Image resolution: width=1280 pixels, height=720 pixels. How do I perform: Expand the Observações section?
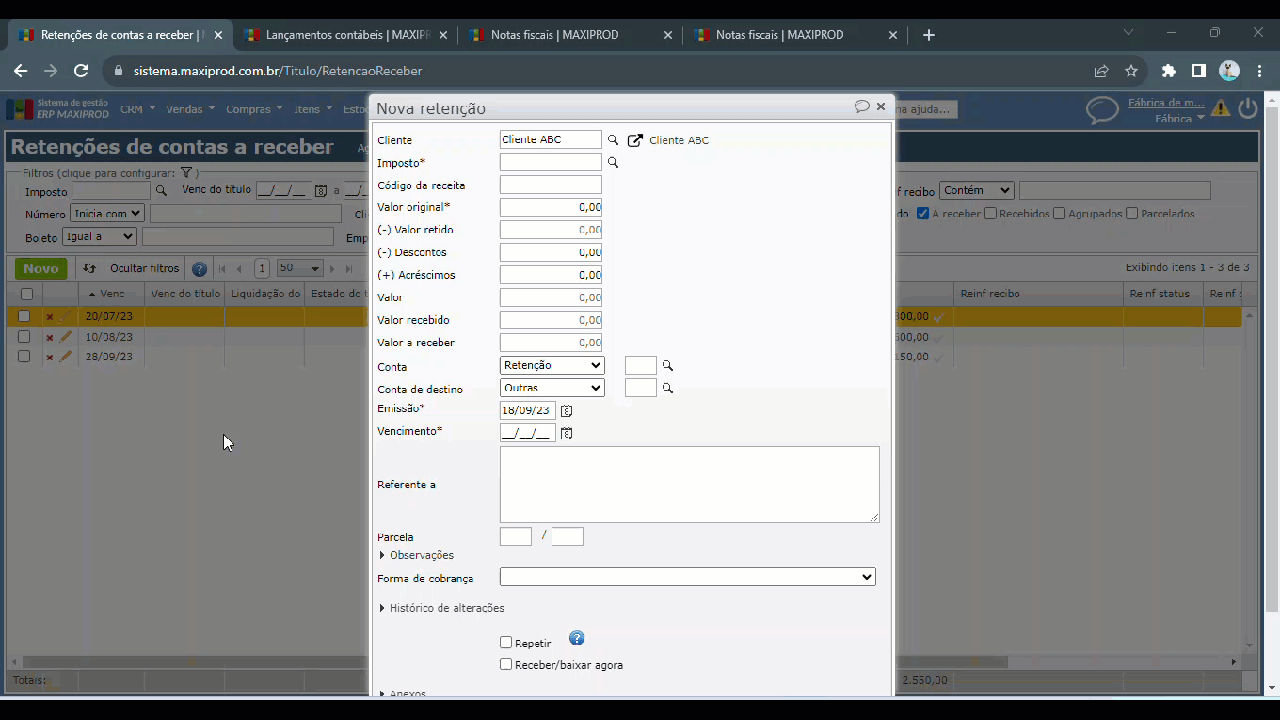tap(420, 555)
